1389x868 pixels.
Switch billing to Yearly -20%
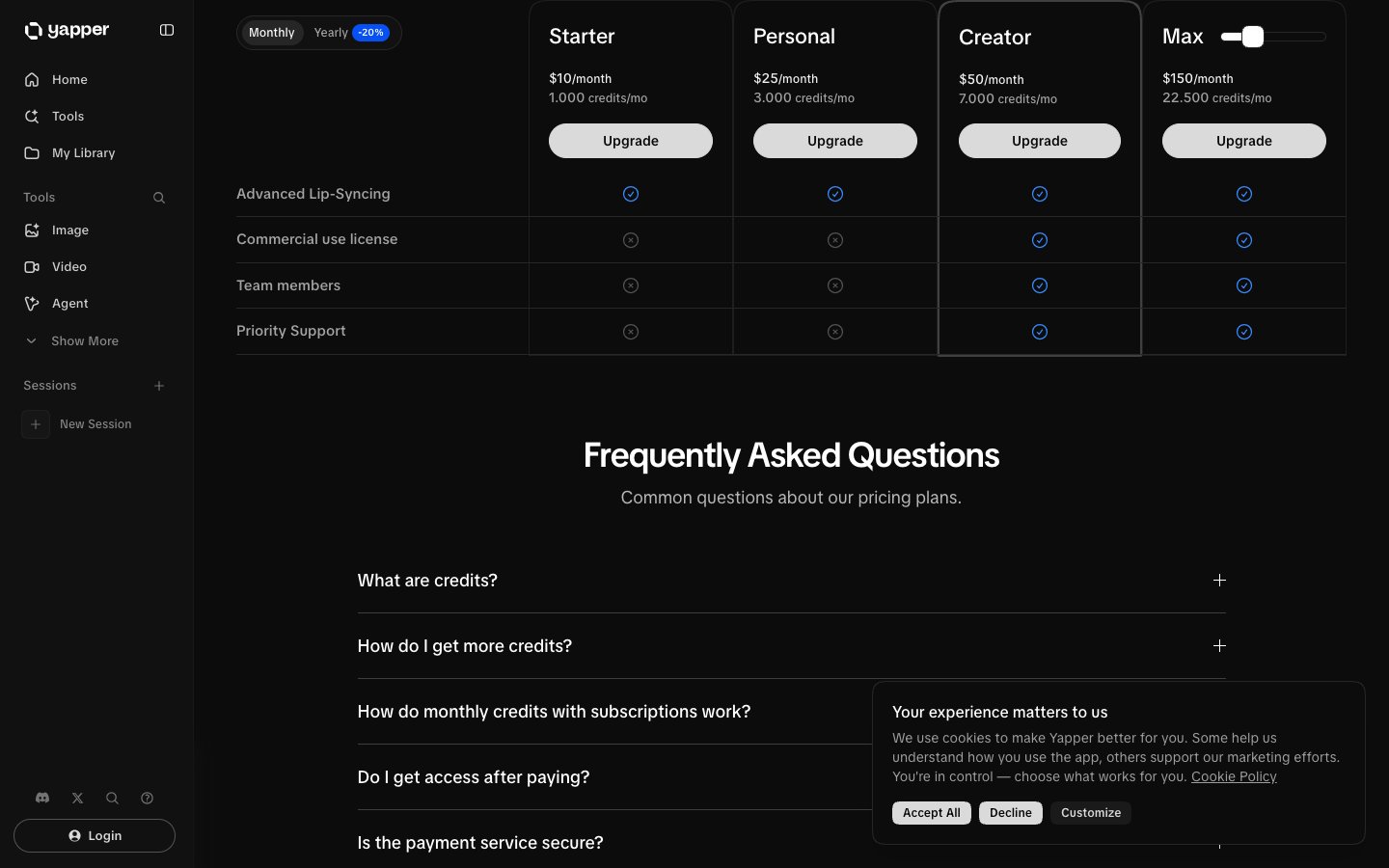pyautogui.click(x=350, y=33)
